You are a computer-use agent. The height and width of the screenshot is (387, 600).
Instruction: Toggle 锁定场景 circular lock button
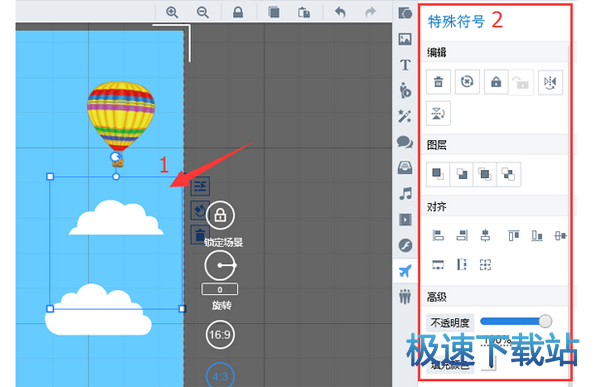[220, 216]
